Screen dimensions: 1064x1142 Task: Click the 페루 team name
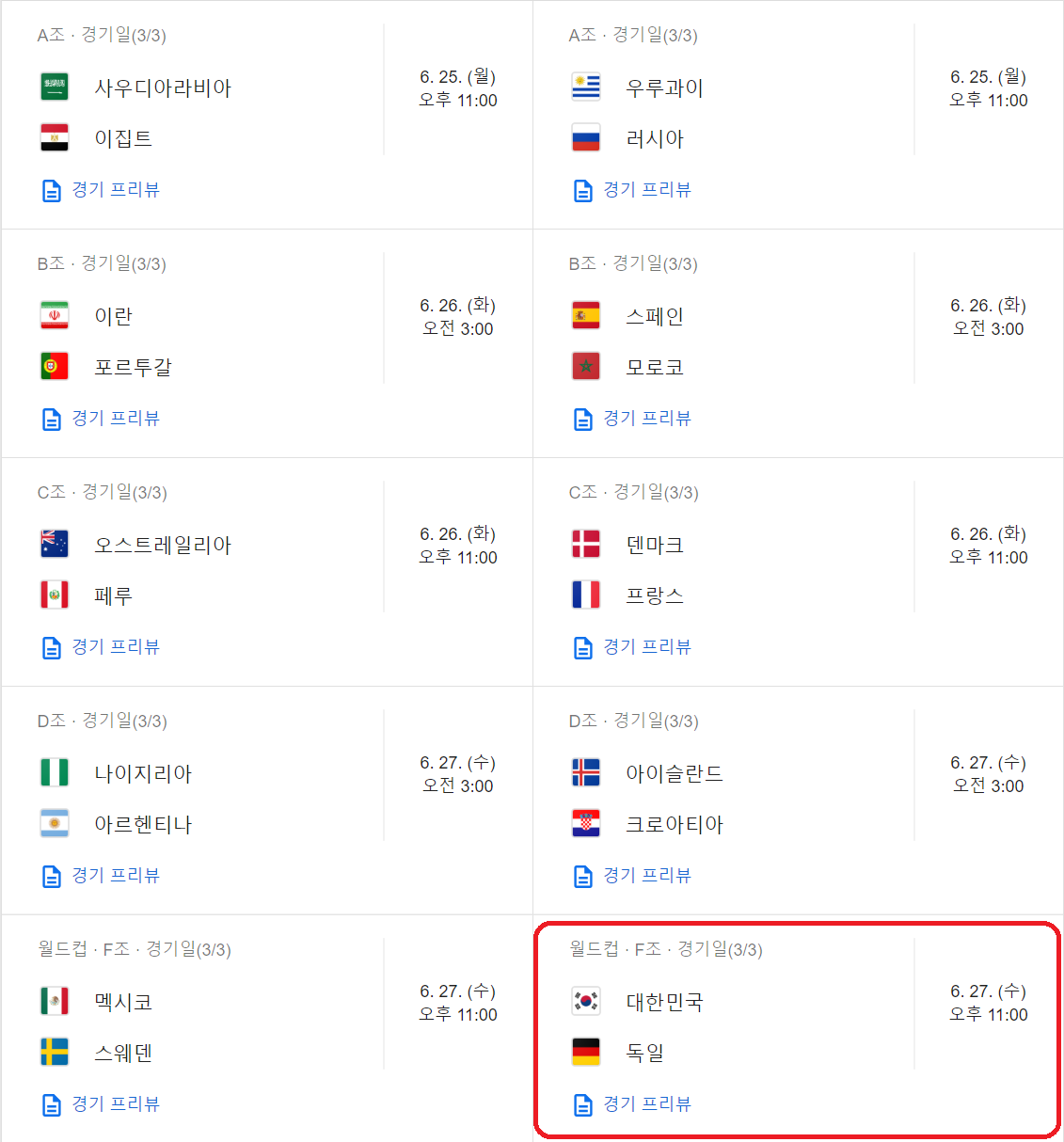coord(114,595)
